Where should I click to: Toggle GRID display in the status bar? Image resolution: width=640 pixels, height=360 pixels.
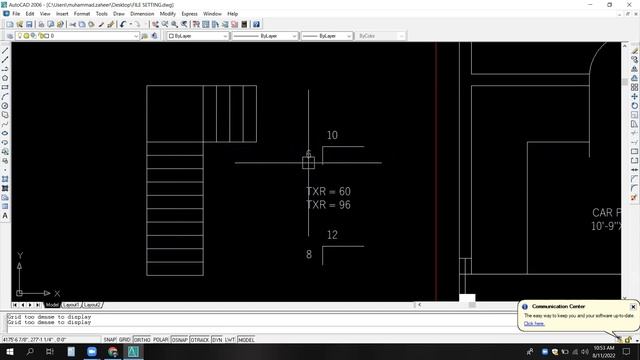[124, 340]
